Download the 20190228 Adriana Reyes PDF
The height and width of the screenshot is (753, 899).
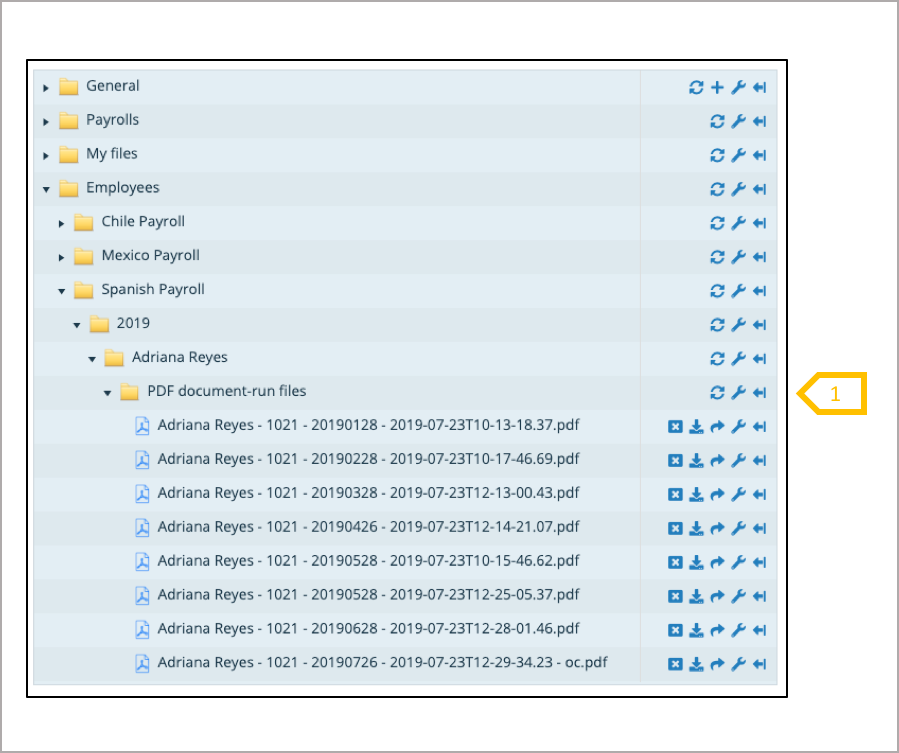[696, 461]
